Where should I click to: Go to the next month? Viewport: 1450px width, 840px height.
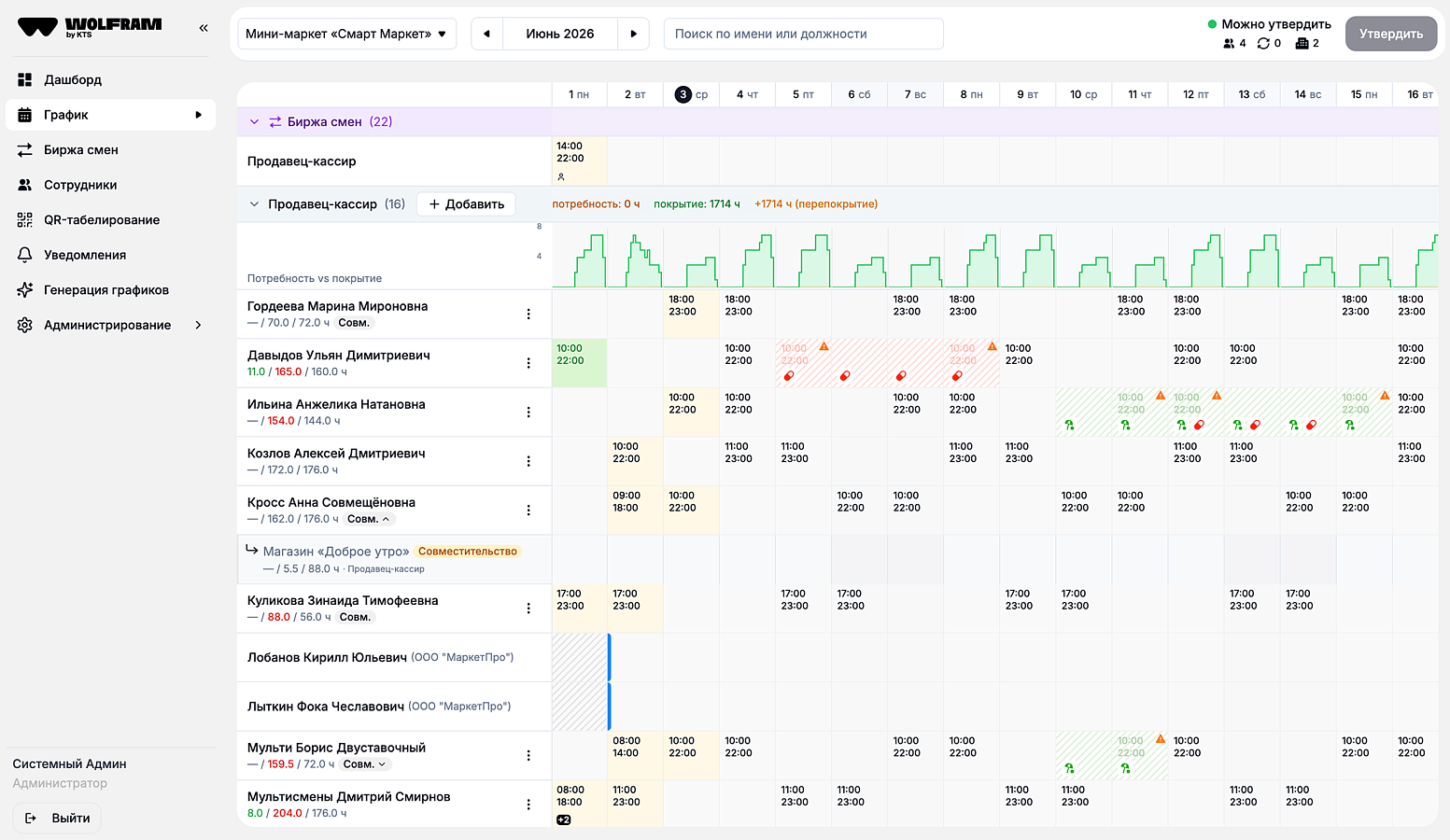634,34
